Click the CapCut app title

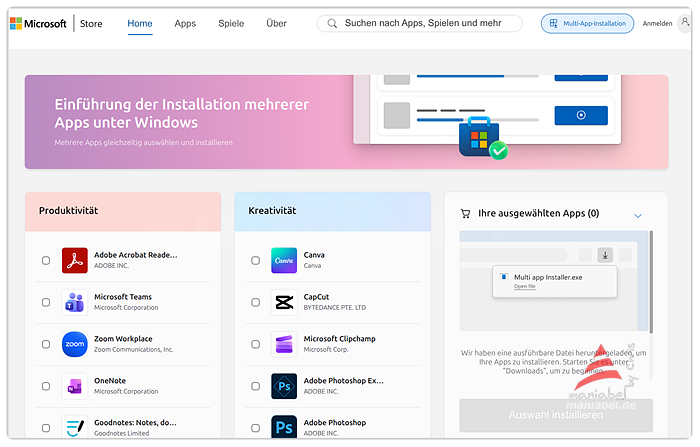(x=317, y=297)
